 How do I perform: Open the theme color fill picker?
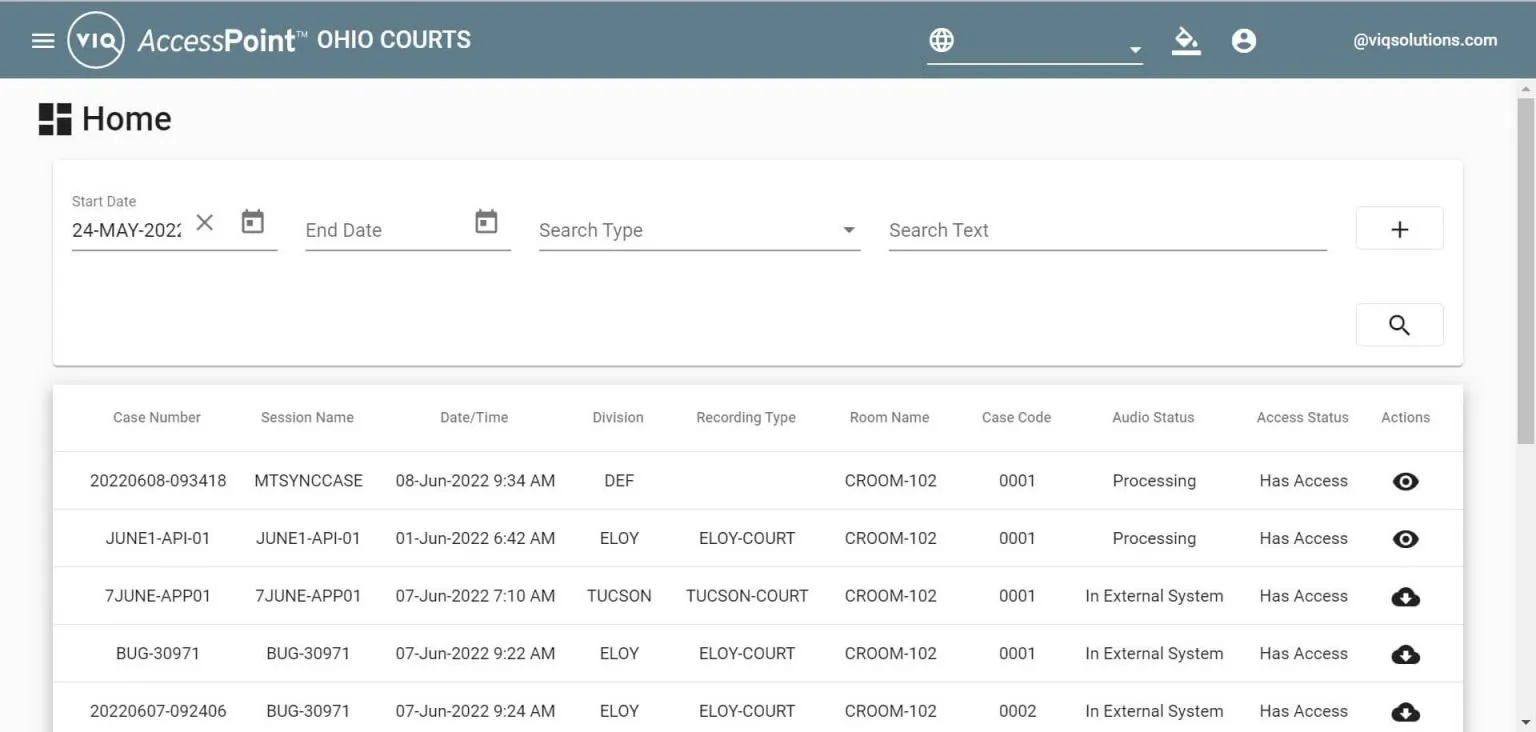pyautogui.click(x=1186, y=41)
